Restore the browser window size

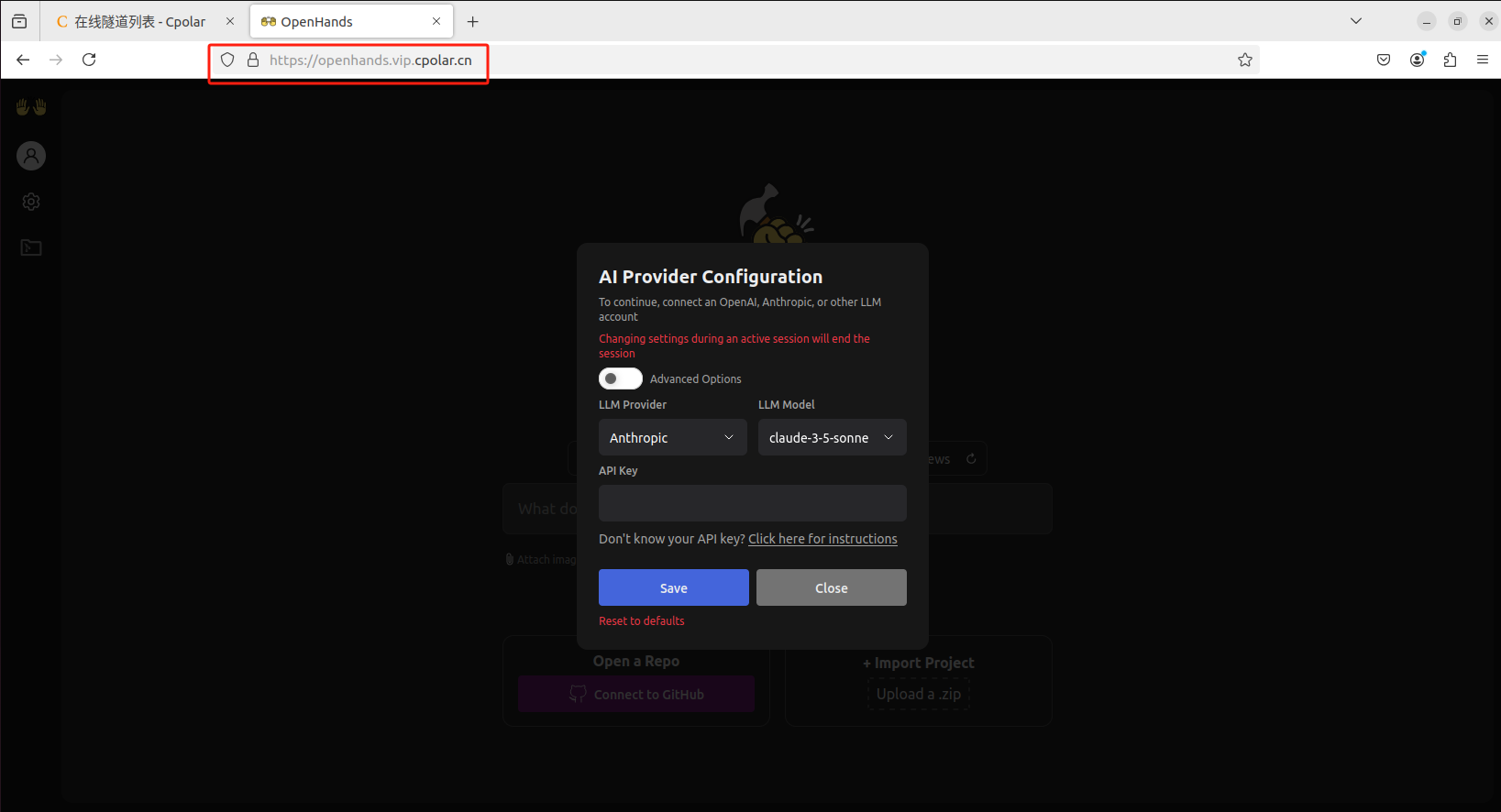point(1457,21)
